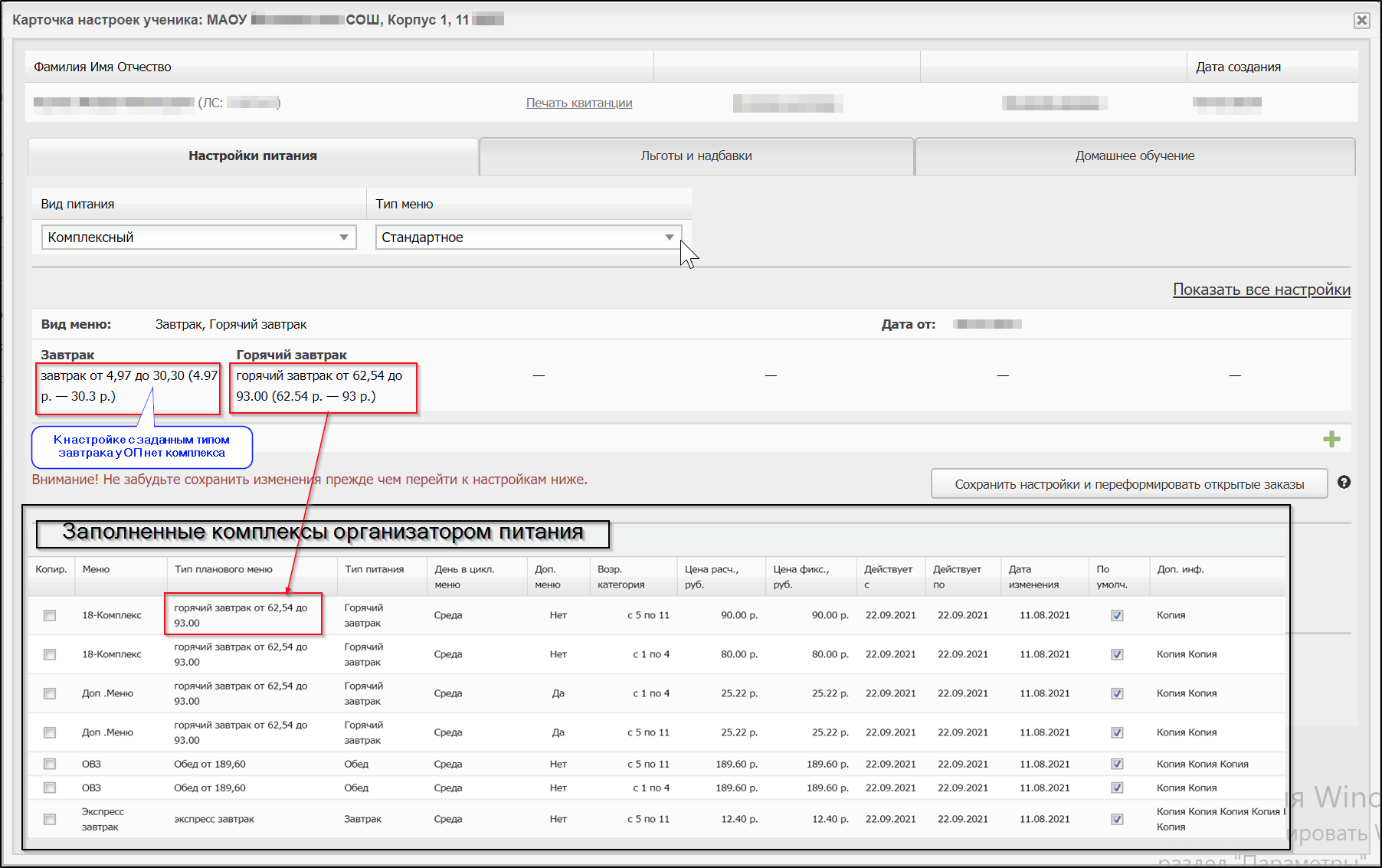This screenshot has width=1382, height=868.
Task: Select the Завтрак price range setting text
Action: point(129,386)
